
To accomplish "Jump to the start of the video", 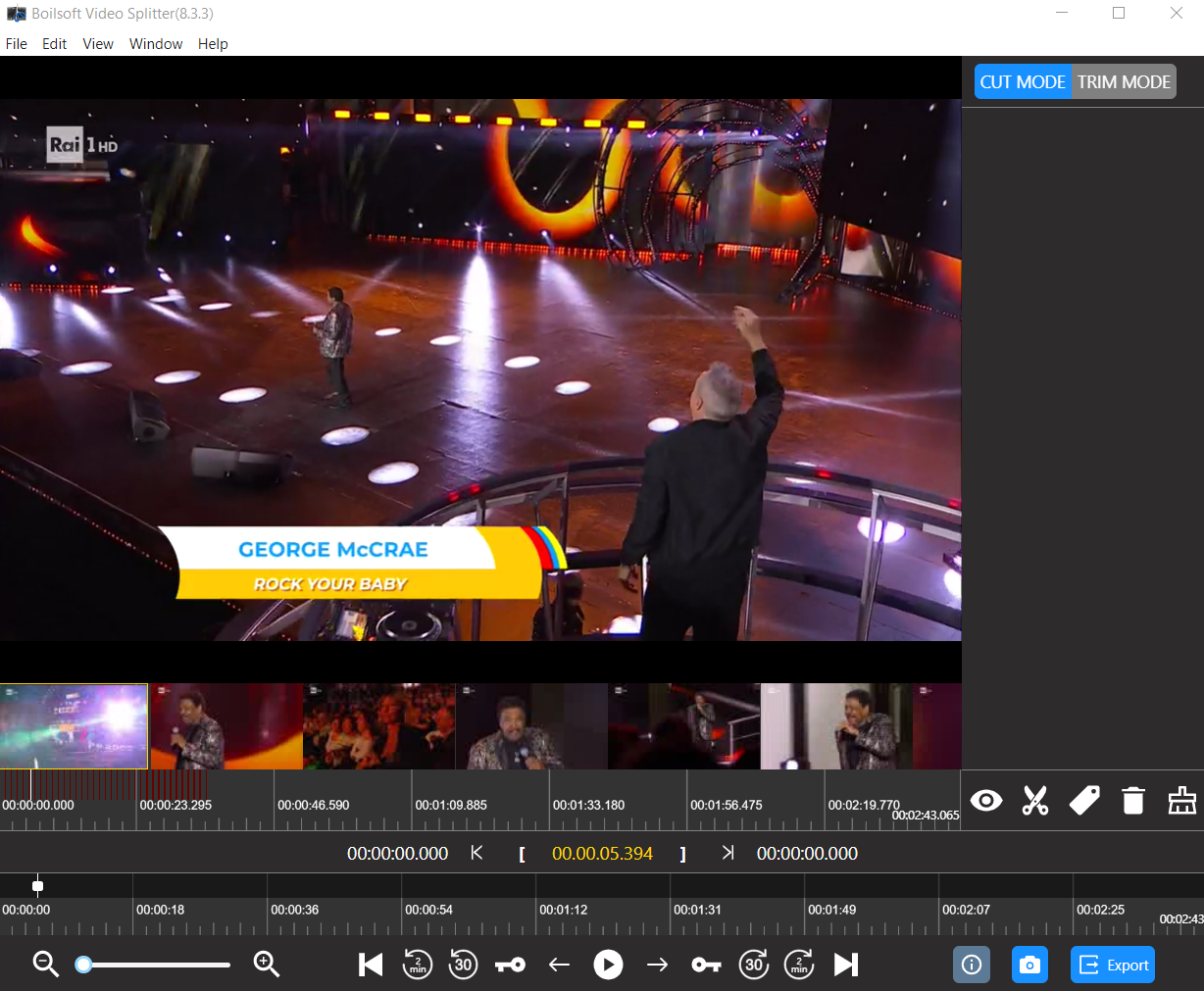I will (371, 965).
